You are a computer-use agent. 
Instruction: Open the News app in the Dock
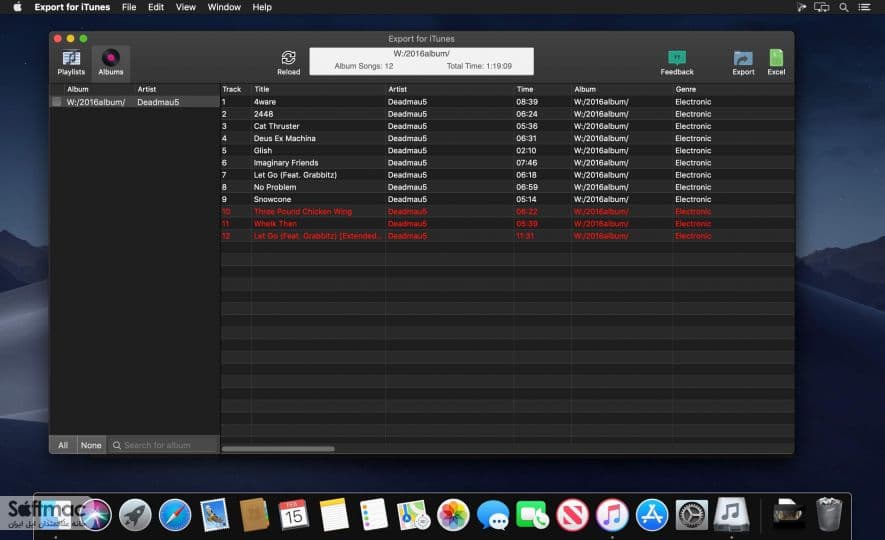click(x=572, y=515)
